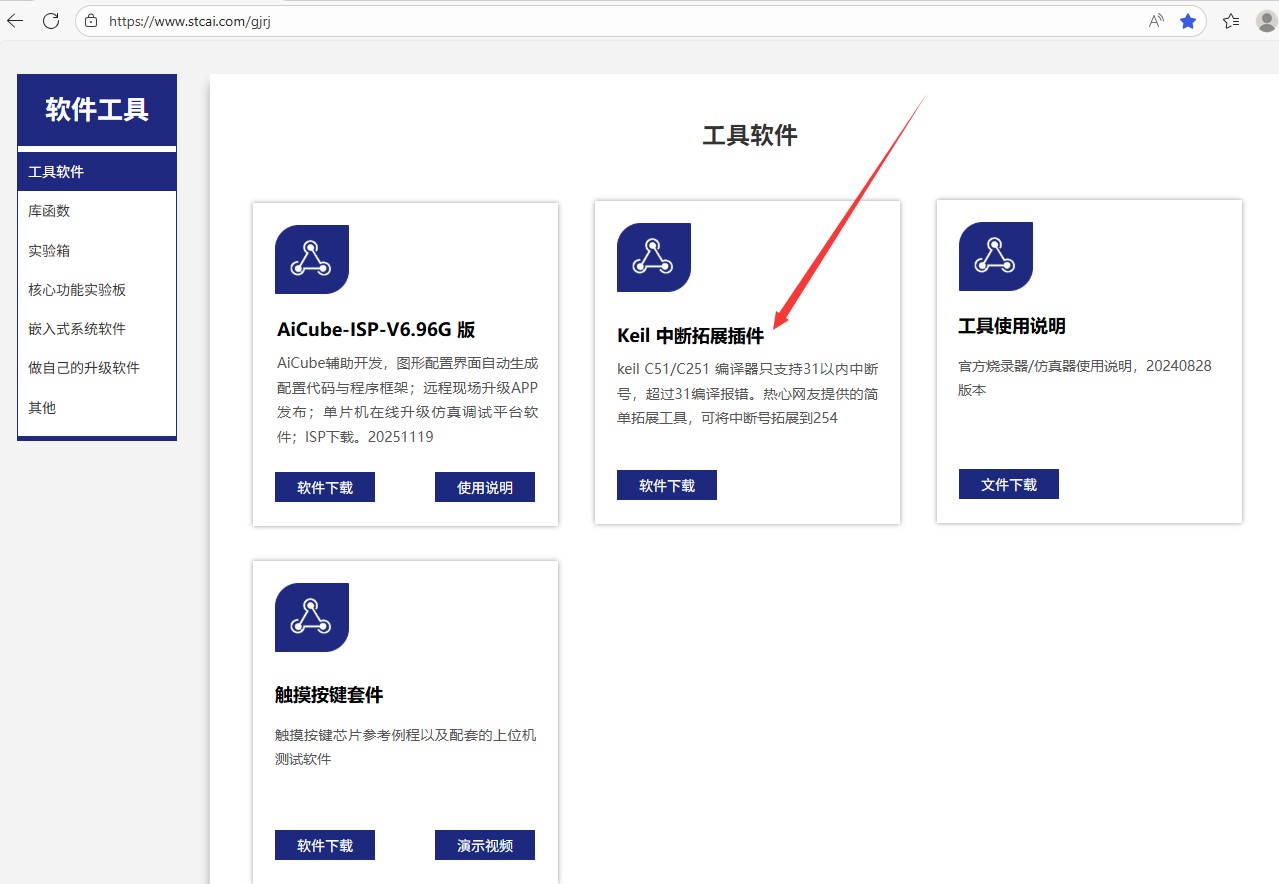Open the browser collections panel

point(1230,20)
